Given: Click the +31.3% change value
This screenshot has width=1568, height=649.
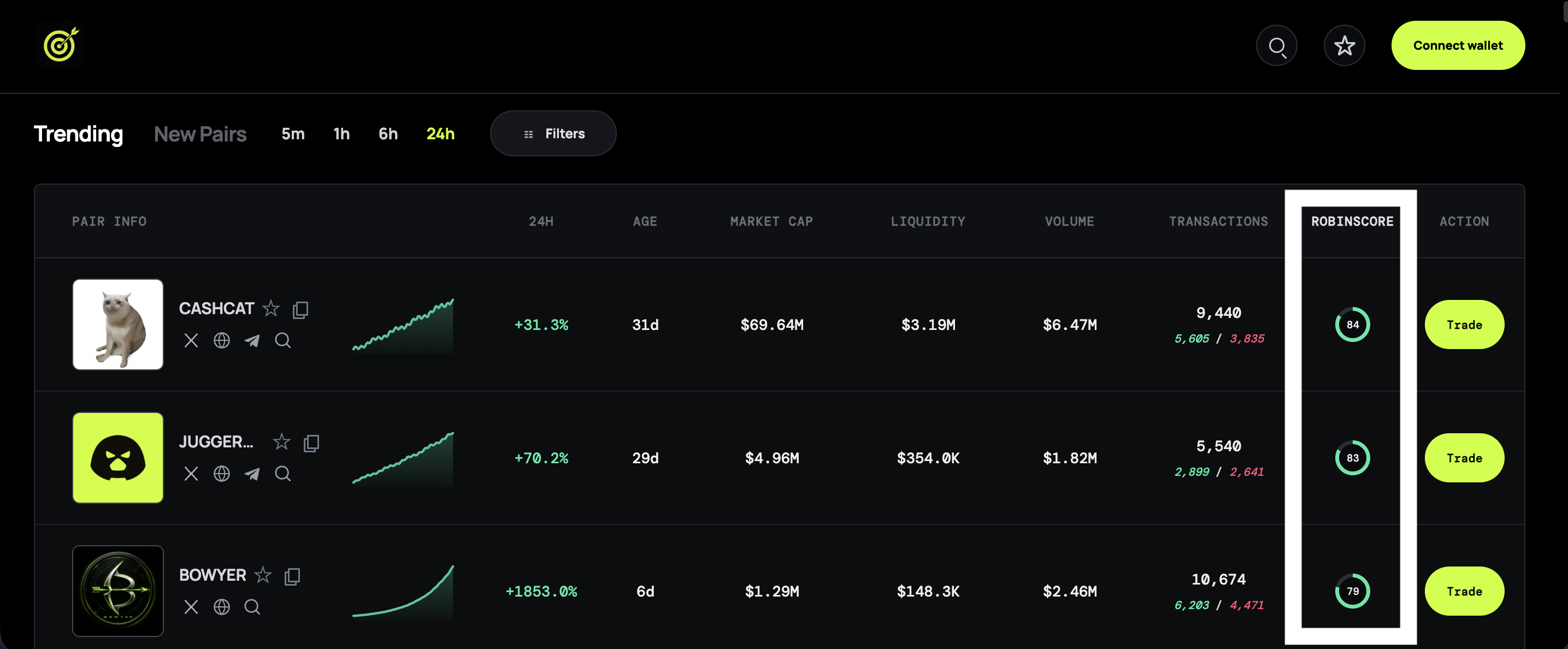Looking at the screenshot, I should tap(541, 324).
